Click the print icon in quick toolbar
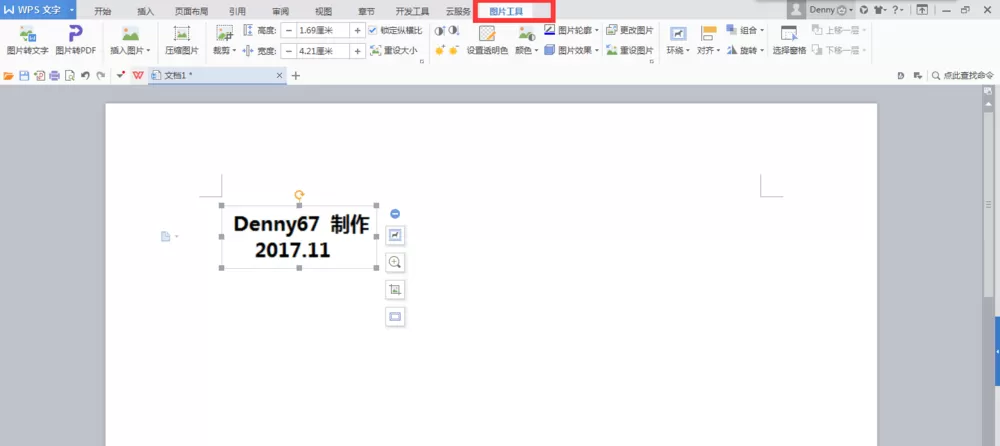This screenshot has width=1000, height=446. pyautogui.click(x=54, y=76)
